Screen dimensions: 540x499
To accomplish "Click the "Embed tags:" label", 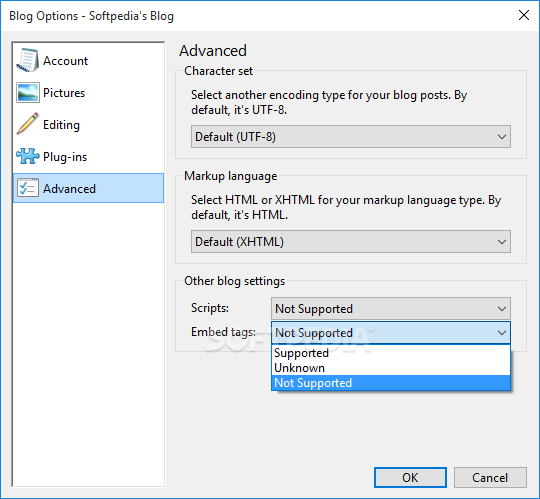I will point(223,332).
